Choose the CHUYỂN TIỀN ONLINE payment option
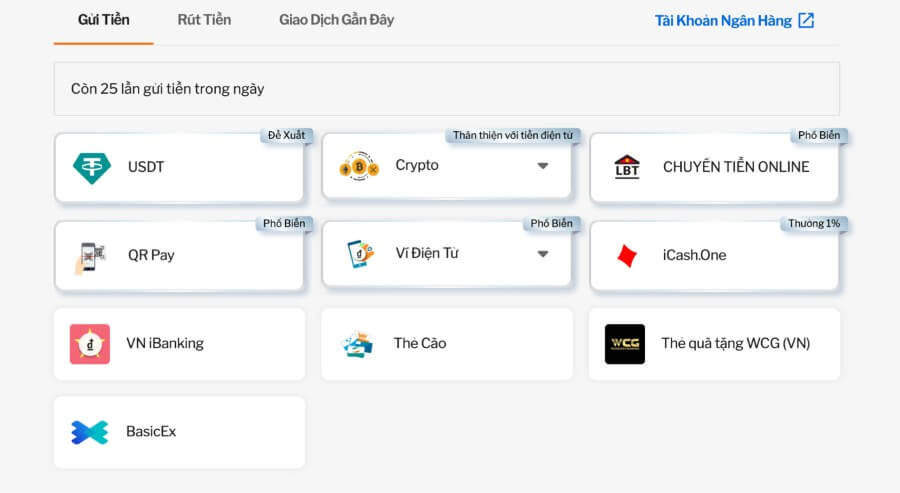This screenshot has width=900, height=493. [736, 167]
